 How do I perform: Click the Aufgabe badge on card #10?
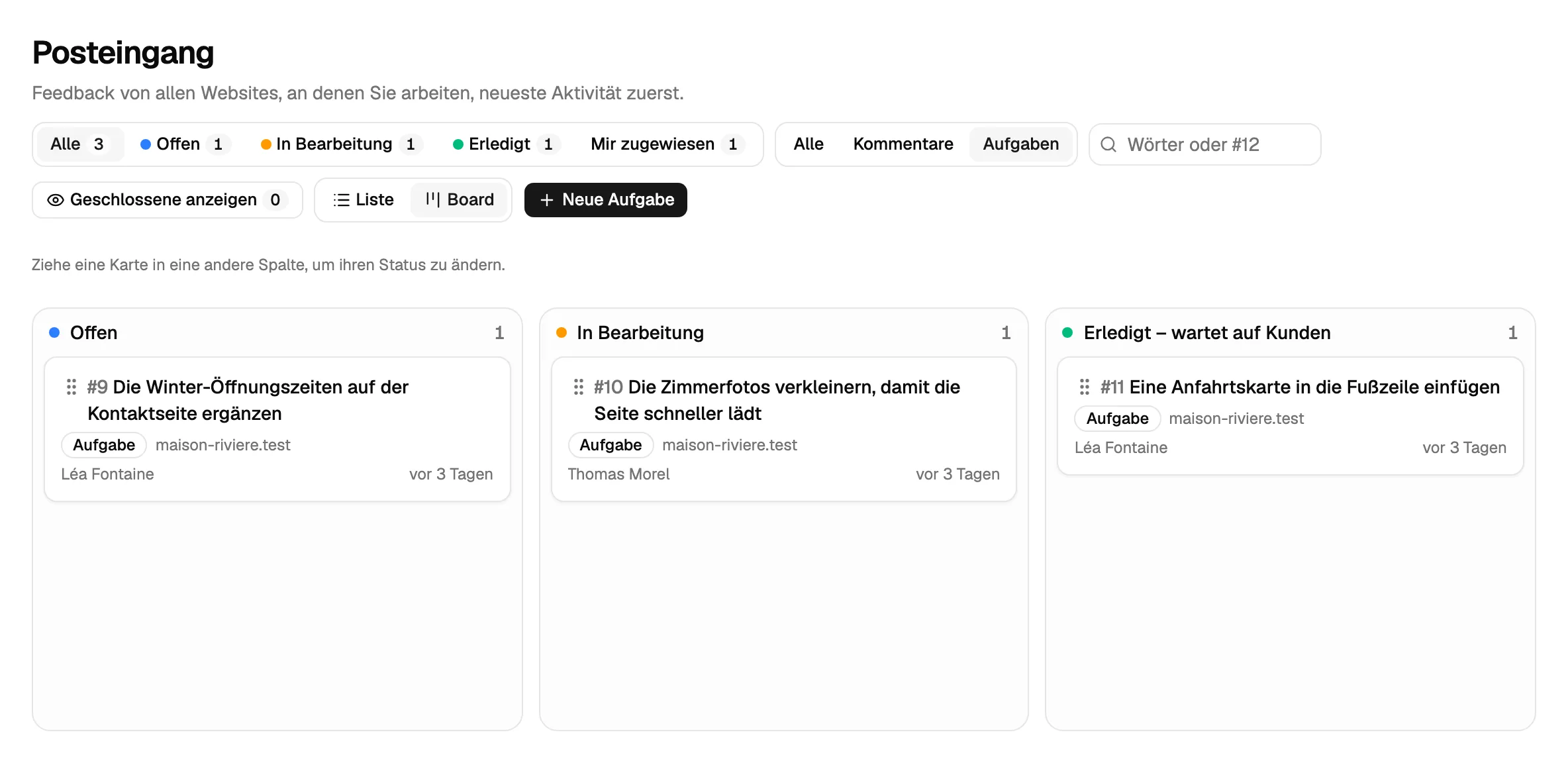click(x=611, y=445)
